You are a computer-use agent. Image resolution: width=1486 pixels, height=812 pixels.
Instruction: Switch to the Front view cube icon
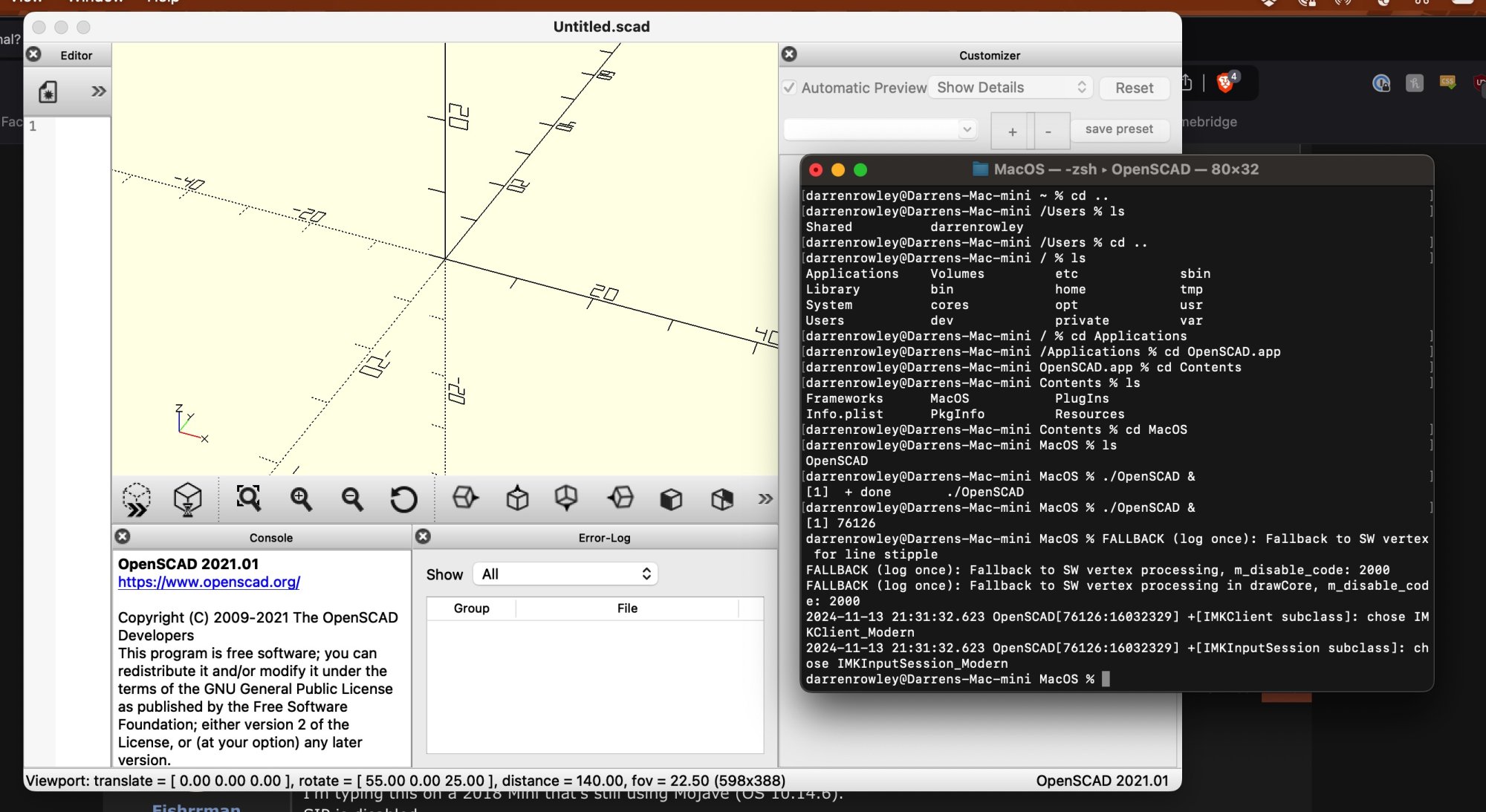[x=671, y=498]
